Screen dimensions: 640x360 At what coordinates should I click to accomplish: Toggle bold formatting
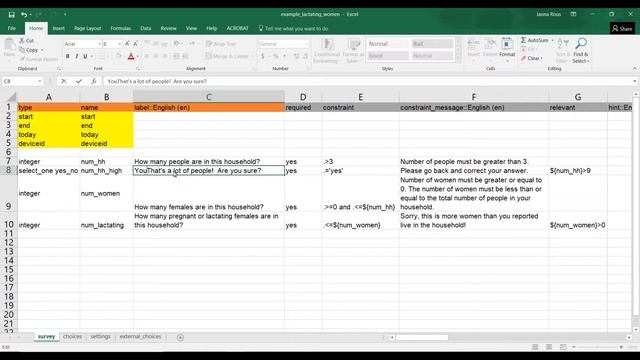(x=68, y=56)
